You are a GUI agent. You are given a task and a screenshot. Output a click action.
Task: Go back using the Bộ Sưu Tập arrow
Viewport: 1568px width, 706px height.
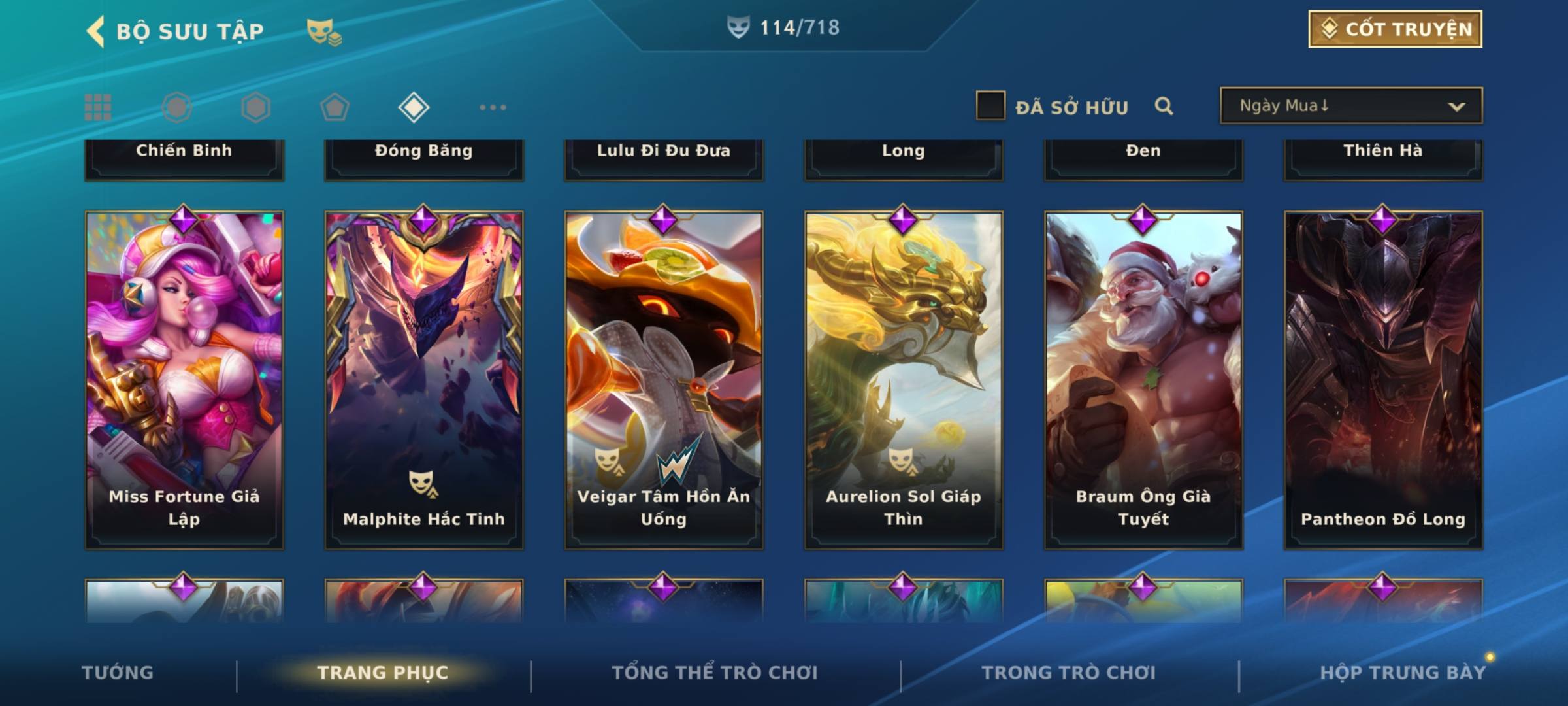(x=95, y=31)
